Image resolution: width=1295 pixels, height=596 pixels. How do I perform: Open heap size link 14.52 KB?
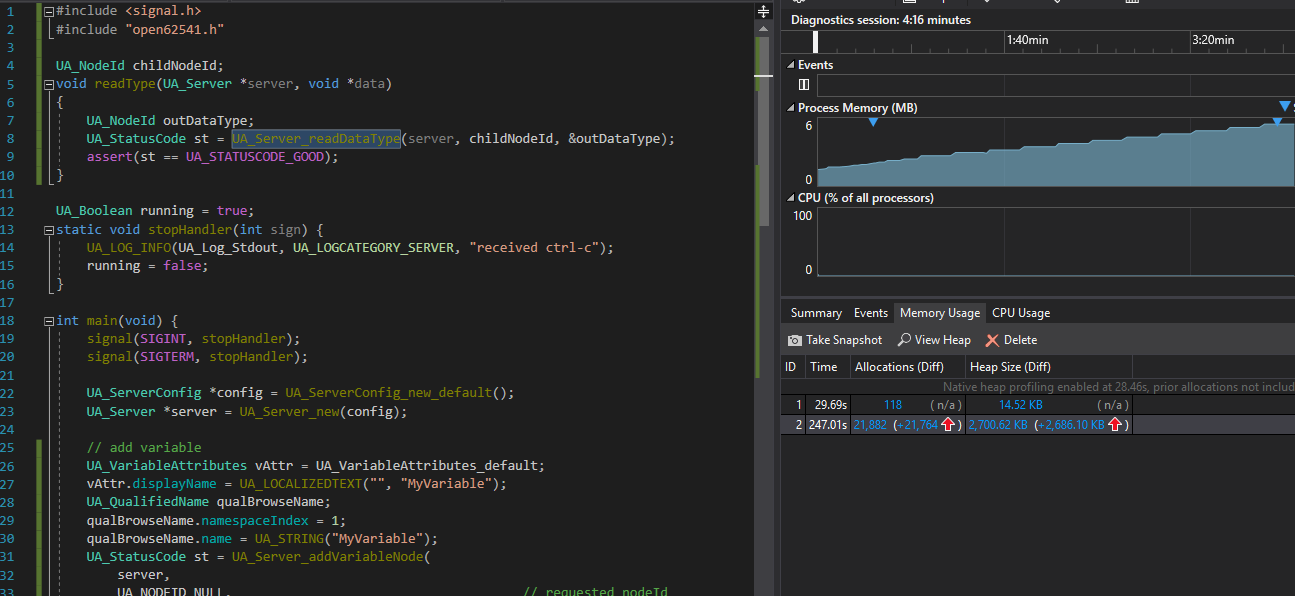(x=1022, y=405)
